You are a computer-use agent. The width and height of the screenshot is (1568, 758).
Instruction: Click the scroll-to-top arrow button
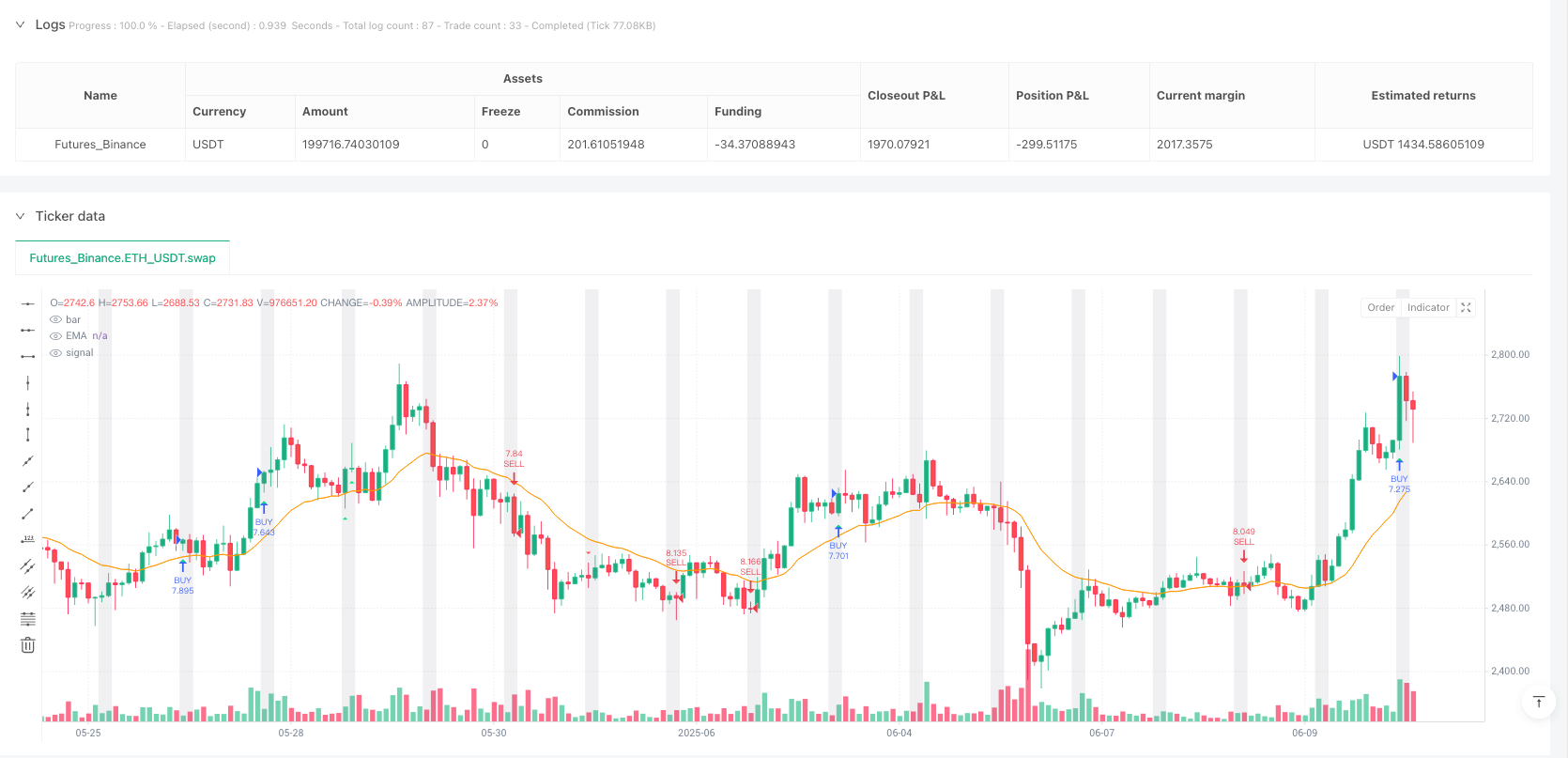tap(1539, 703)
